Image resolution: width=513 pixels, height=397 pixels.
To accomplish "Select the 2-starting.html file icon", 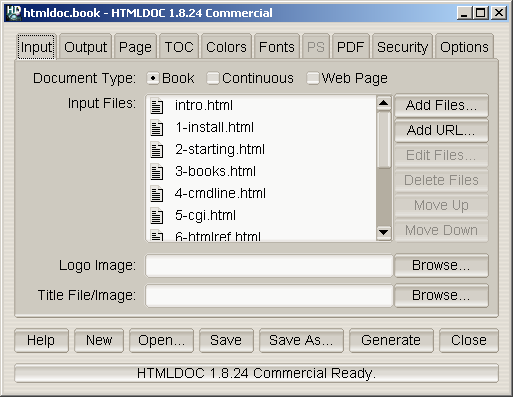I will [157, 150].
